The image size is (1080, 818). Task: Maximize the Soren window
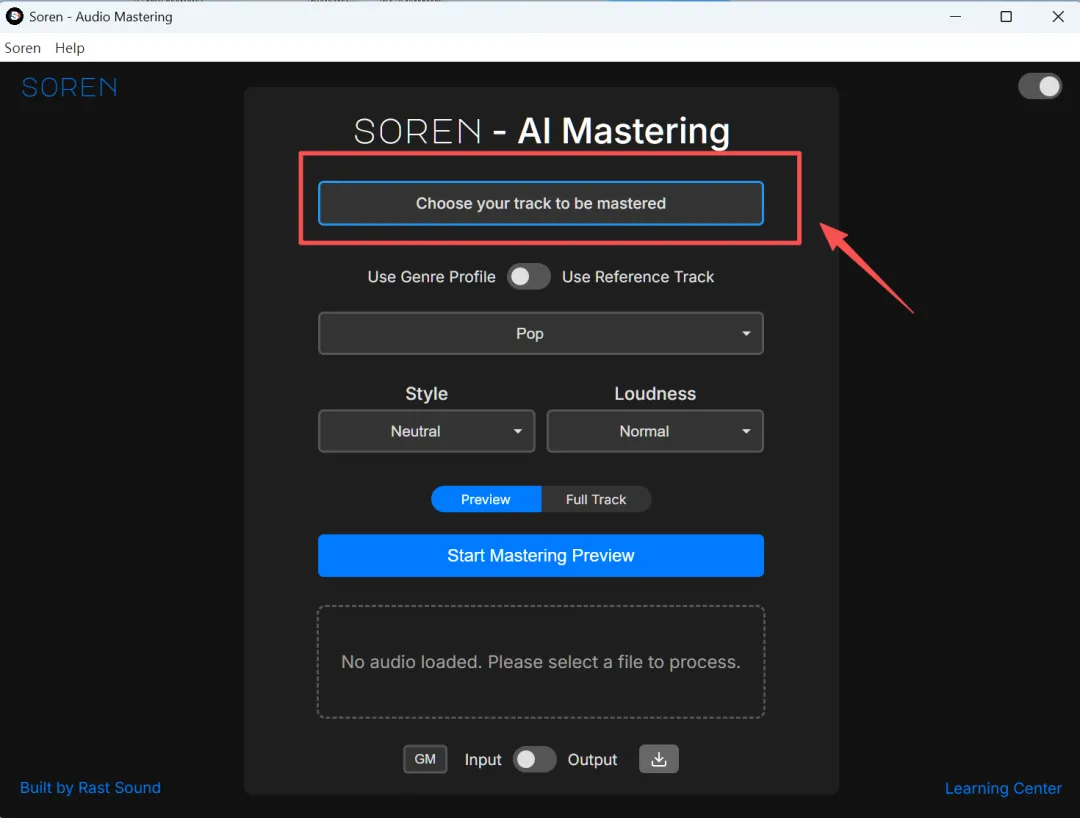pos(1006,17)
